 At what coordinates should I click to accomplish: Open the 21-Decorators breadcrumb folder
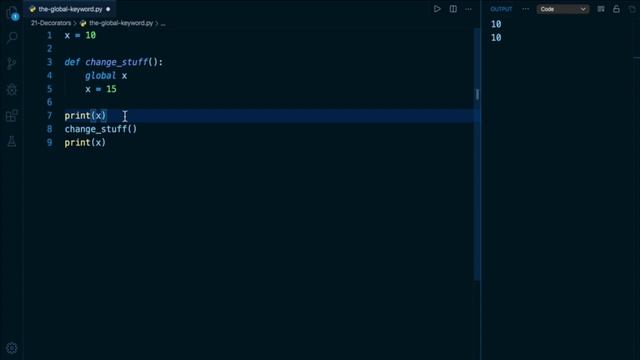tap(51, 23)
